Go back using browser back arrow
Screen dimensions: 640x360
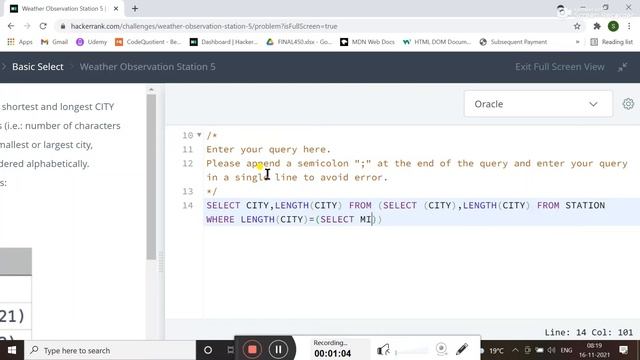tap(11, 26)
